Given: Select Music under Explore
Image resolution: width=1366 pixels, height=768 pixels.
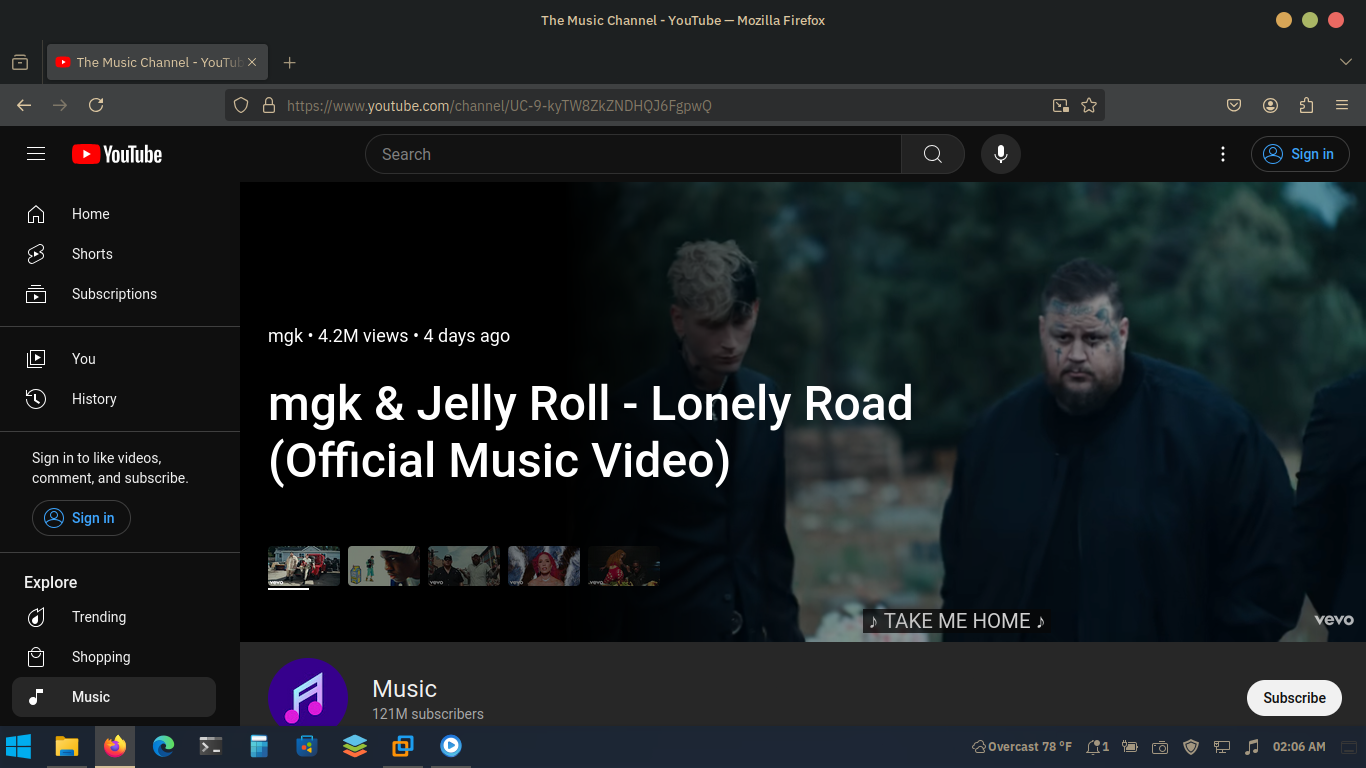Looking at the screenshot, I should (114, 697).
